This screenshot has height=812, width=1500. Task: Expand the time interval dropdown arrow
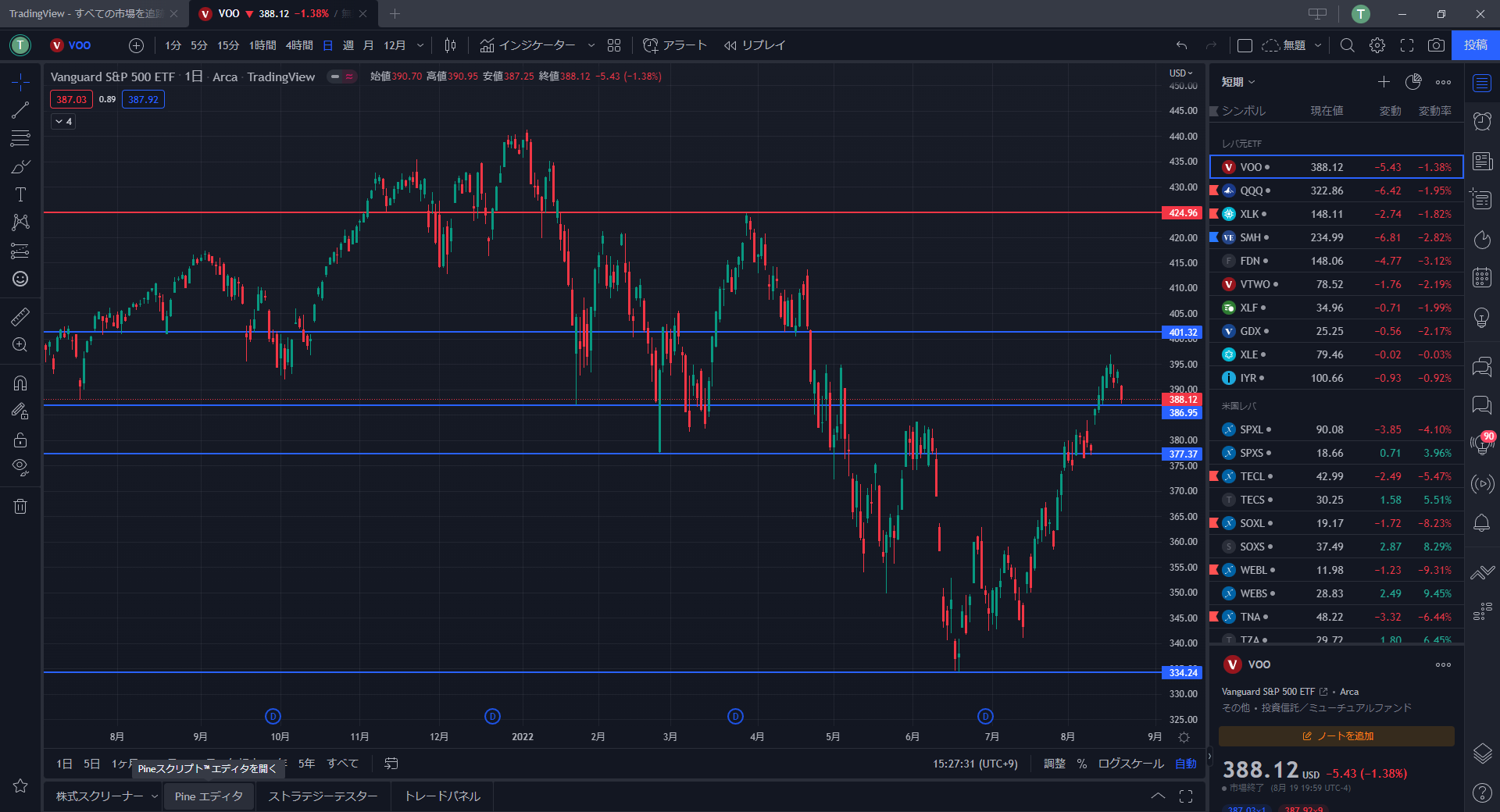(x=420, y=45)
